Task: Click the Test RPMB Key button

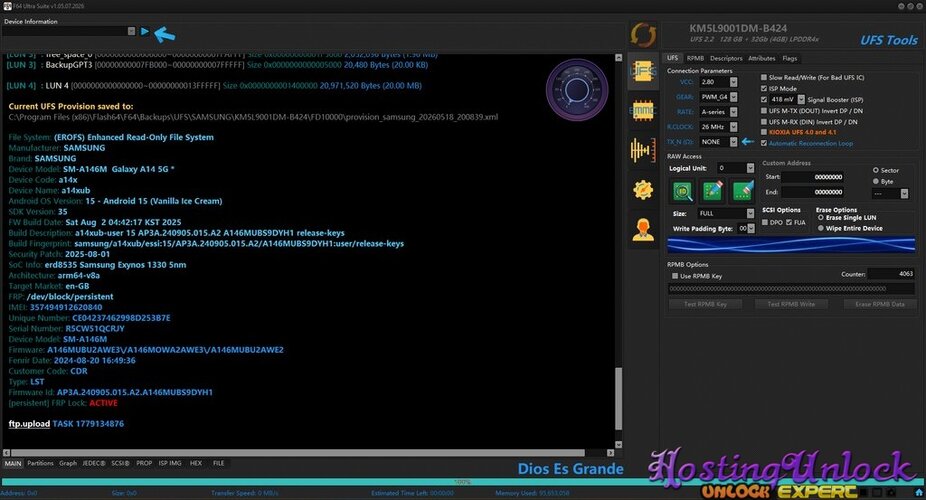Action: 705,304
